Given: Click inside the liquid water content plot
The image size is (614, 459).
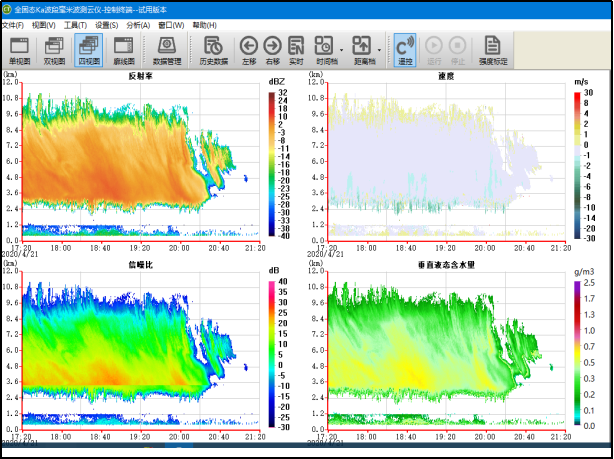Looking at the screenshot, I should [x=446, y=350].
